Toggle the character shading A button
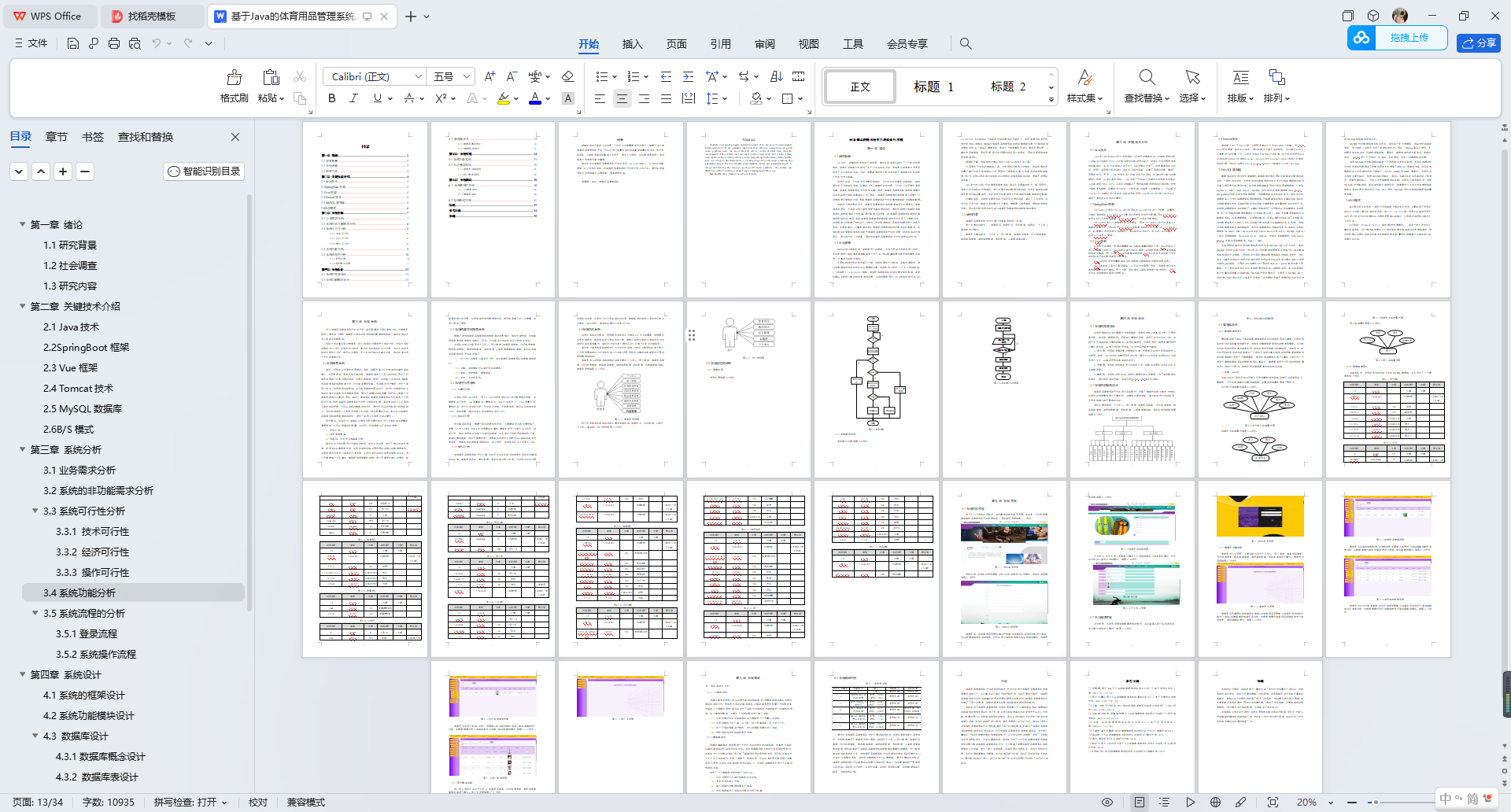1511x812 pixels. 567,98
